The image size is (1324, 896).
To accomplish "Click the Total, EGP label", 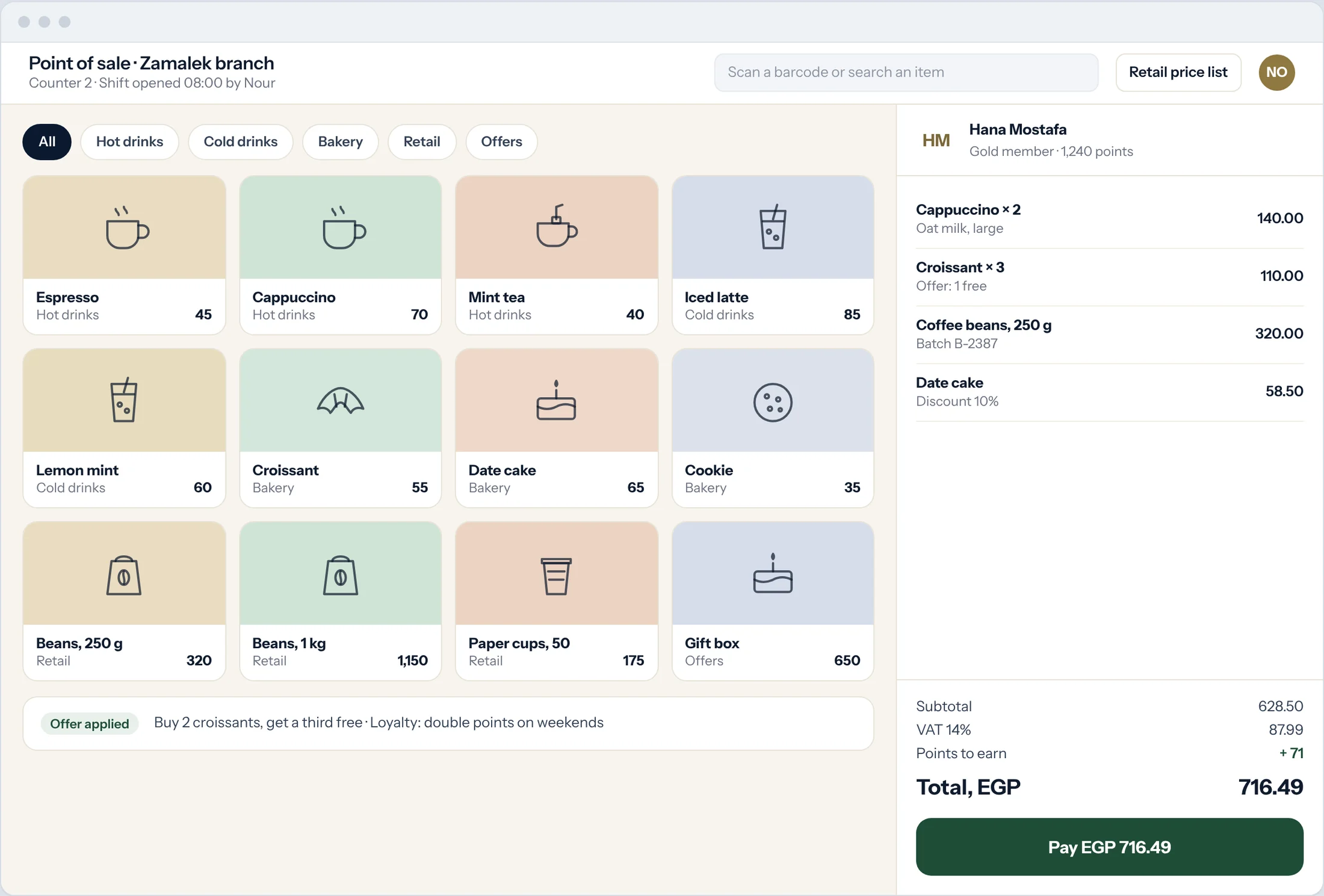I will coord(968,787).
